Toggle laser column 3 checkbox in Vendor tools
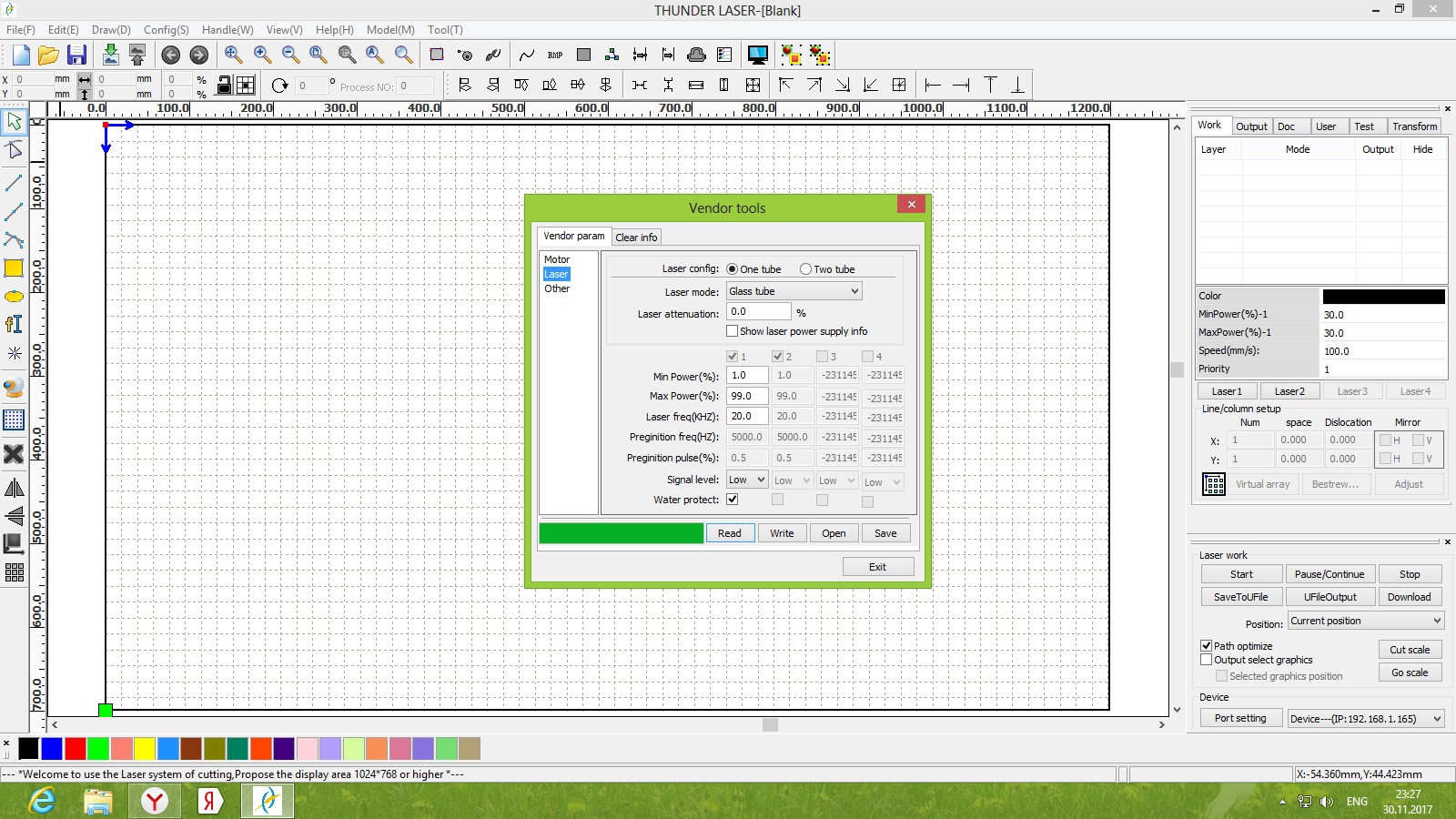 click(822, 357)
